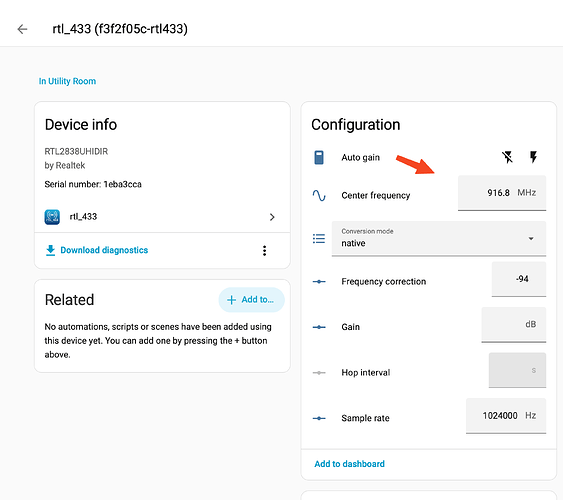Click Add to dashboard link
This screenshot has height=500, width=563.
(349, 464)
